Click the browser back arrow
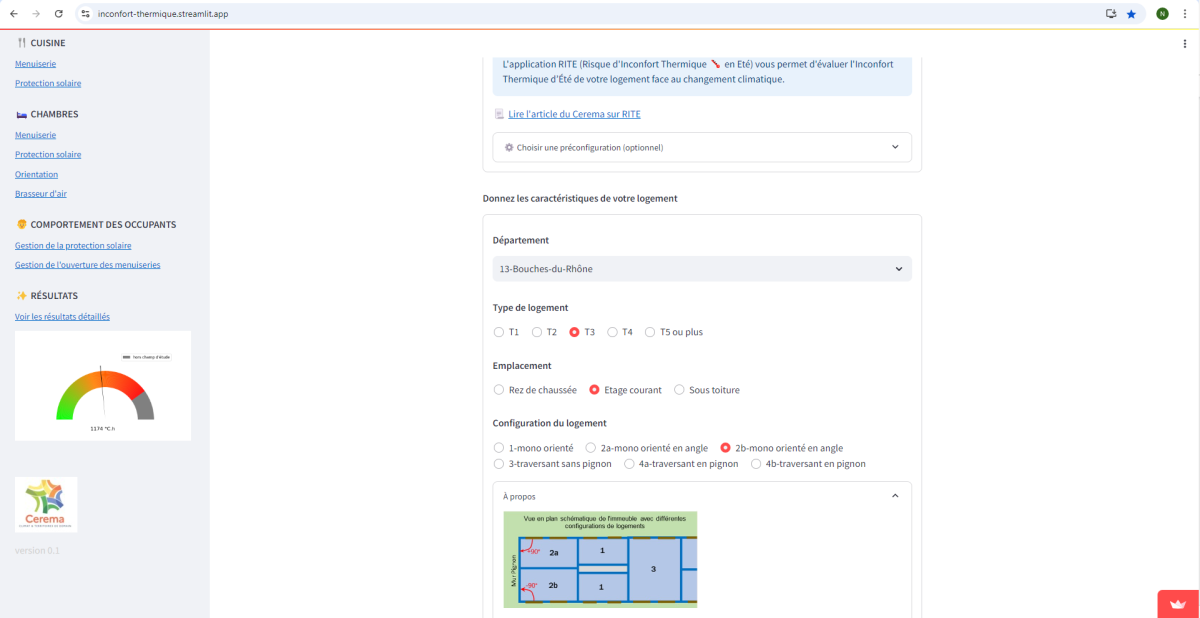The image size is (1200, 618). [x=13, y=14]
